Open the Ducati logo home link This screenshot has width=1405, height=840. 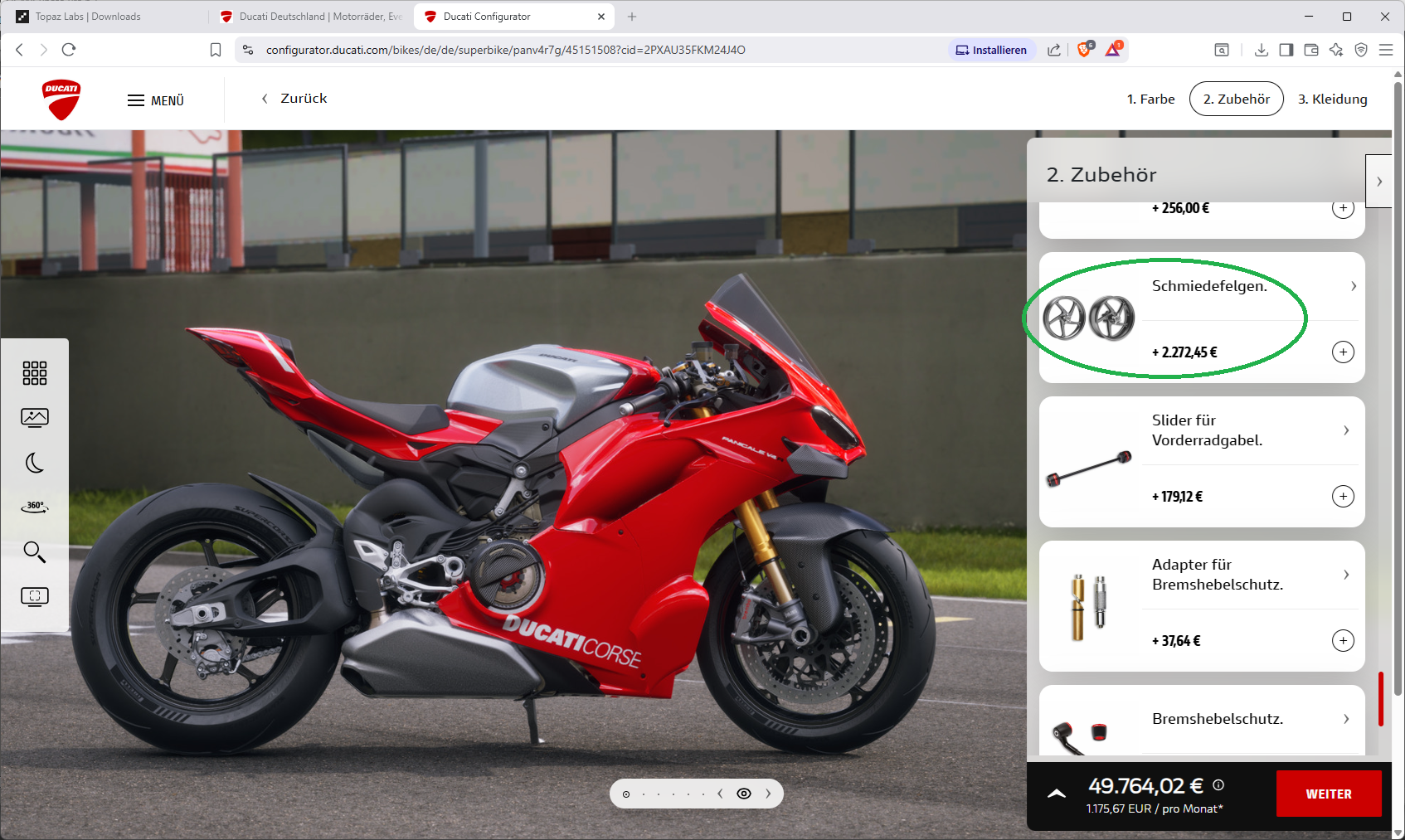[x=61, y=100]
